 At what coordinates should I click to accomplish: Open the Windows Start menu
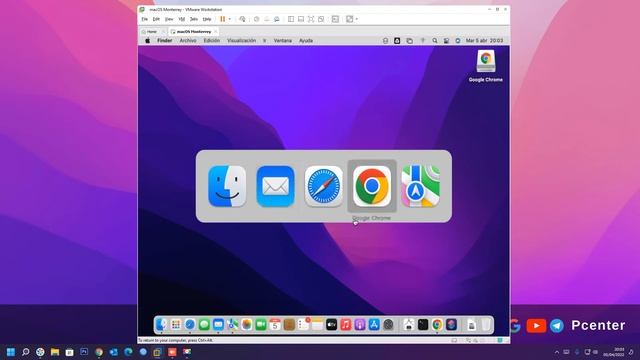[11, 352]
